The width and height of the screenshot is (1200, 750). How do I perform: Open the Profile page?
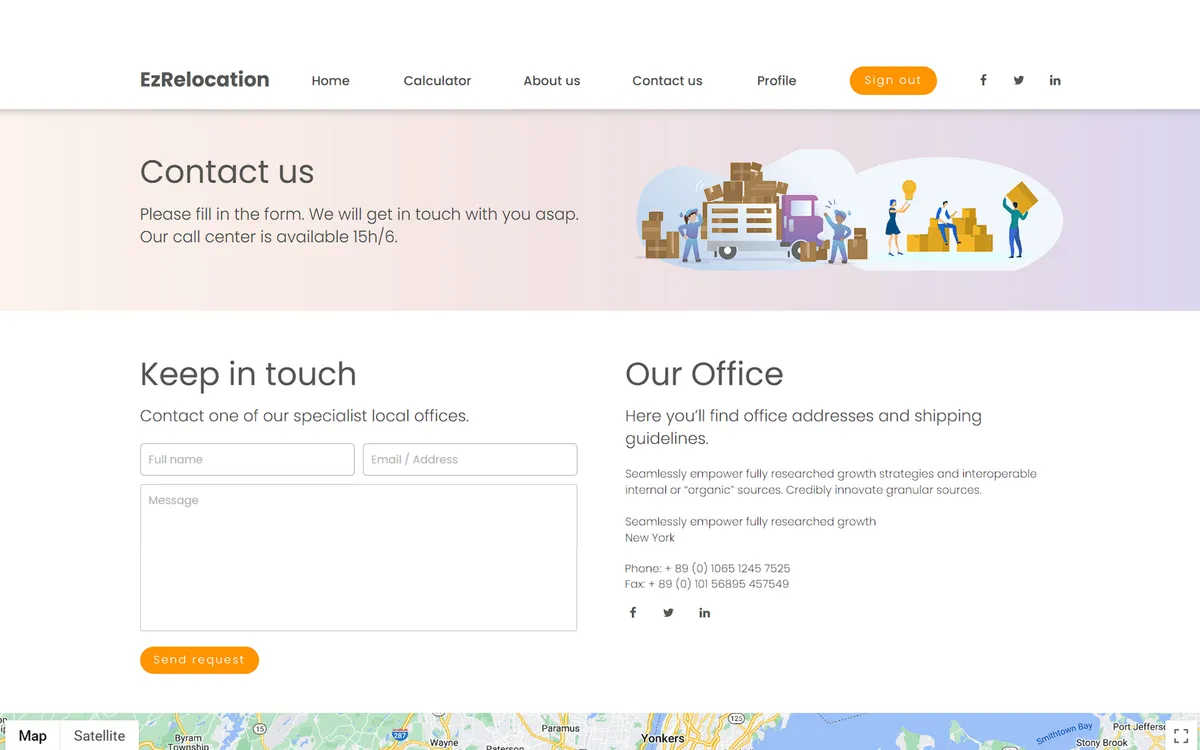coord(776,80)
